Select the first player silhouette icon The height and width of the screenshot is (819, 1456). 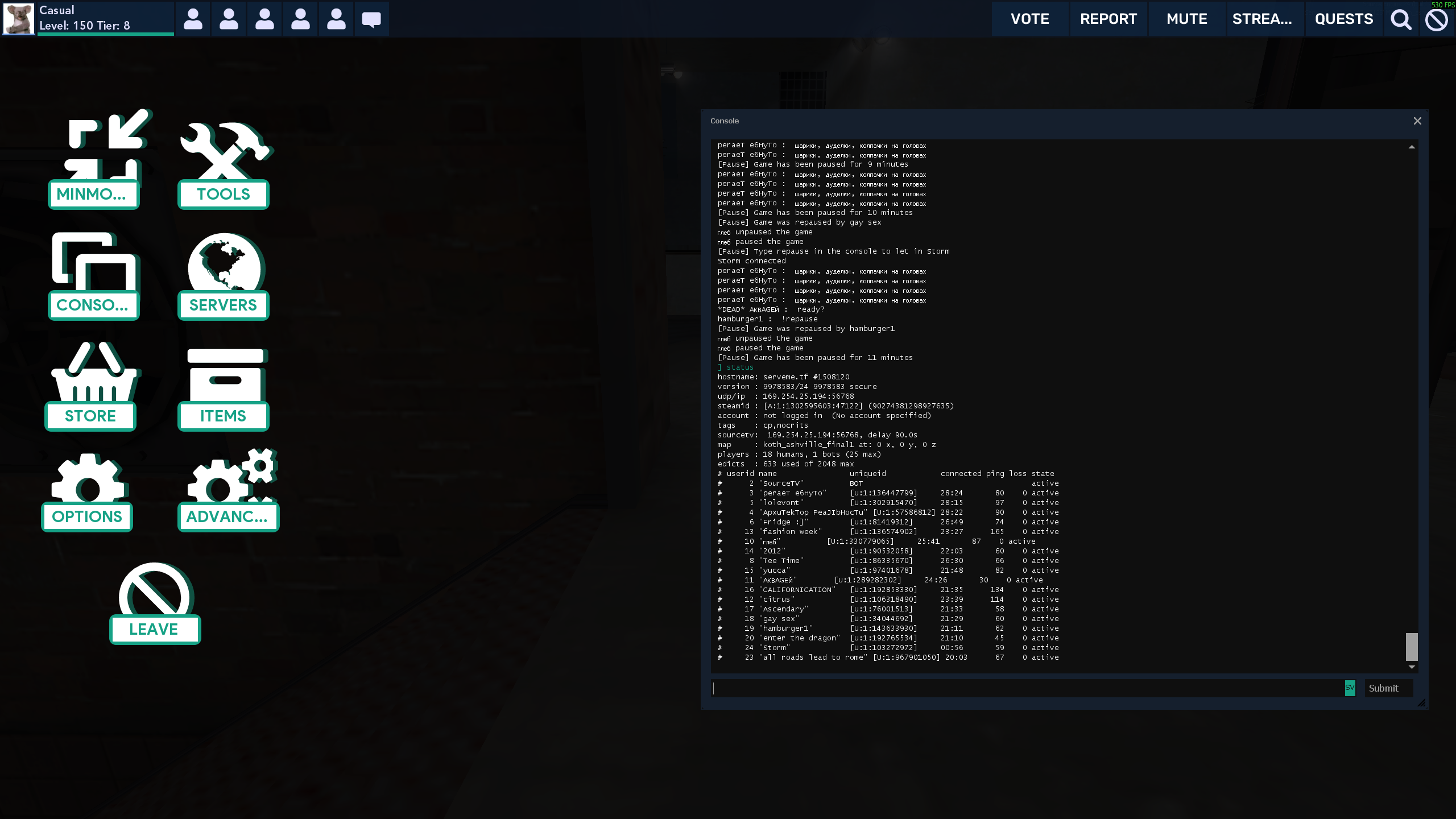[193, 19]
